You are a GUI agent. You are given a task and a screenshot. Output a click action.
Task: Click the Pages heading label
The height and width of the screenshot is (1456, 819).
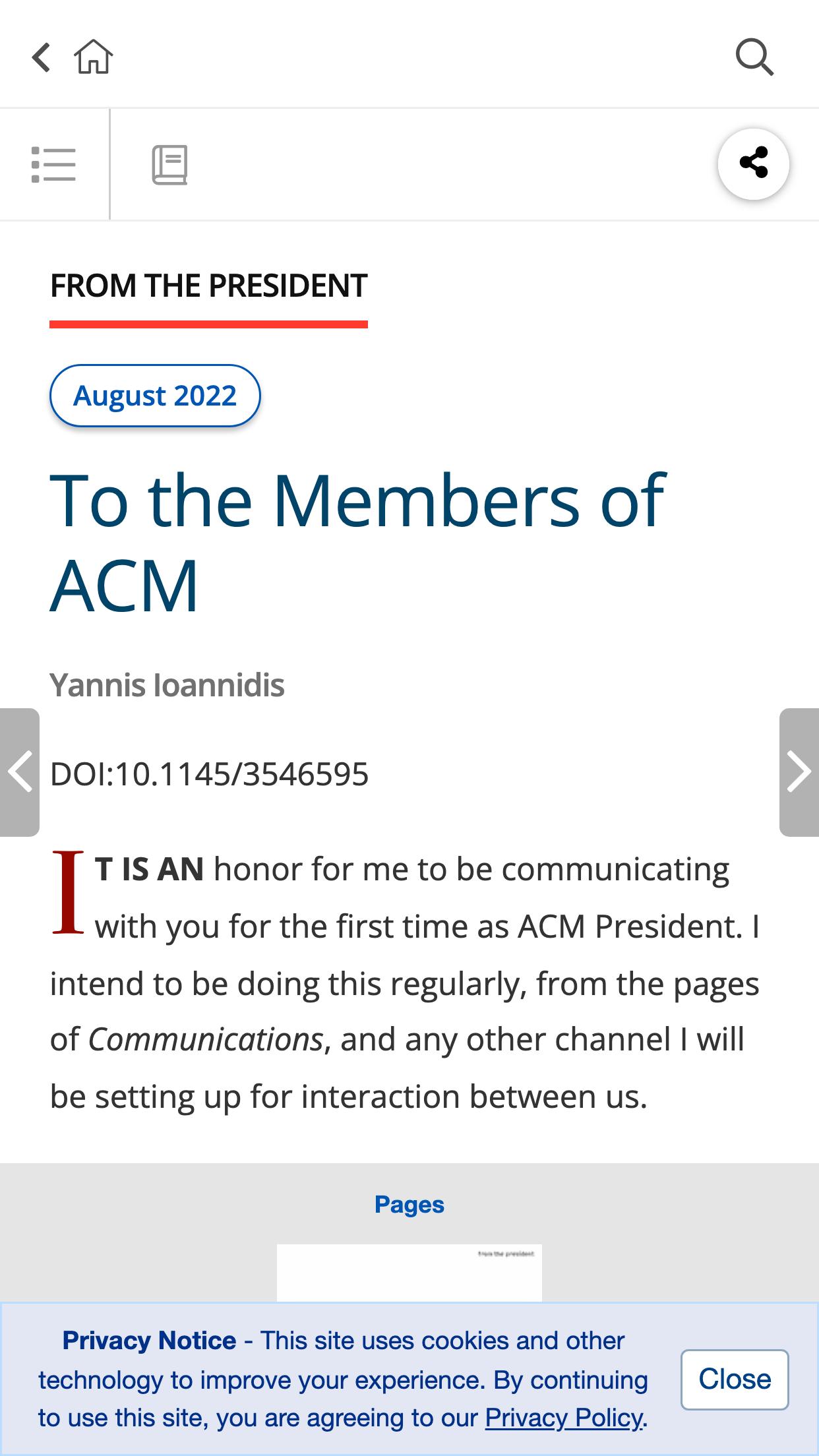[x=409, y=1205]
